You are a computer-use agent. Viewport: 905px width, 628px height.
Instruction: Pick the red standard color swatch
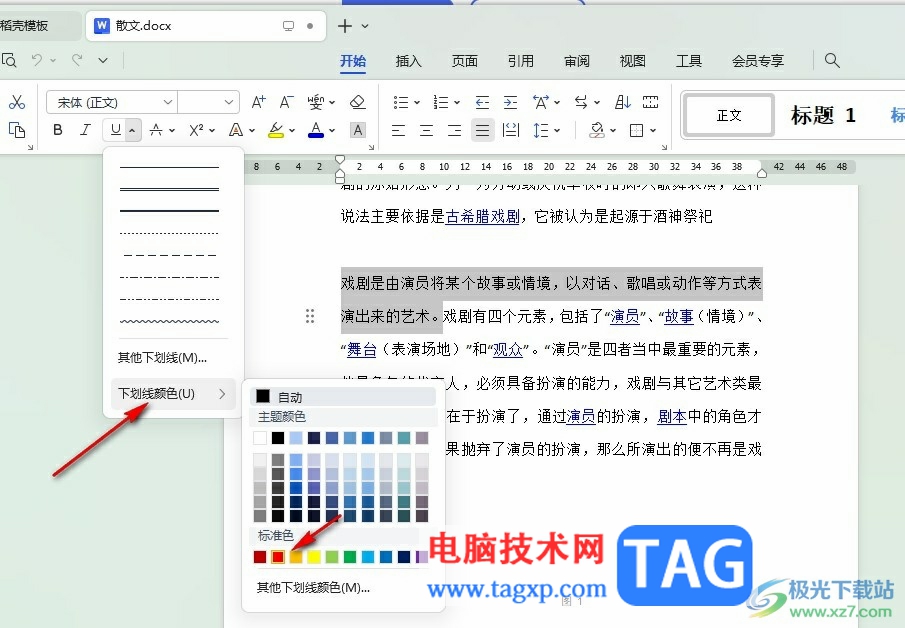click(278, 556)
